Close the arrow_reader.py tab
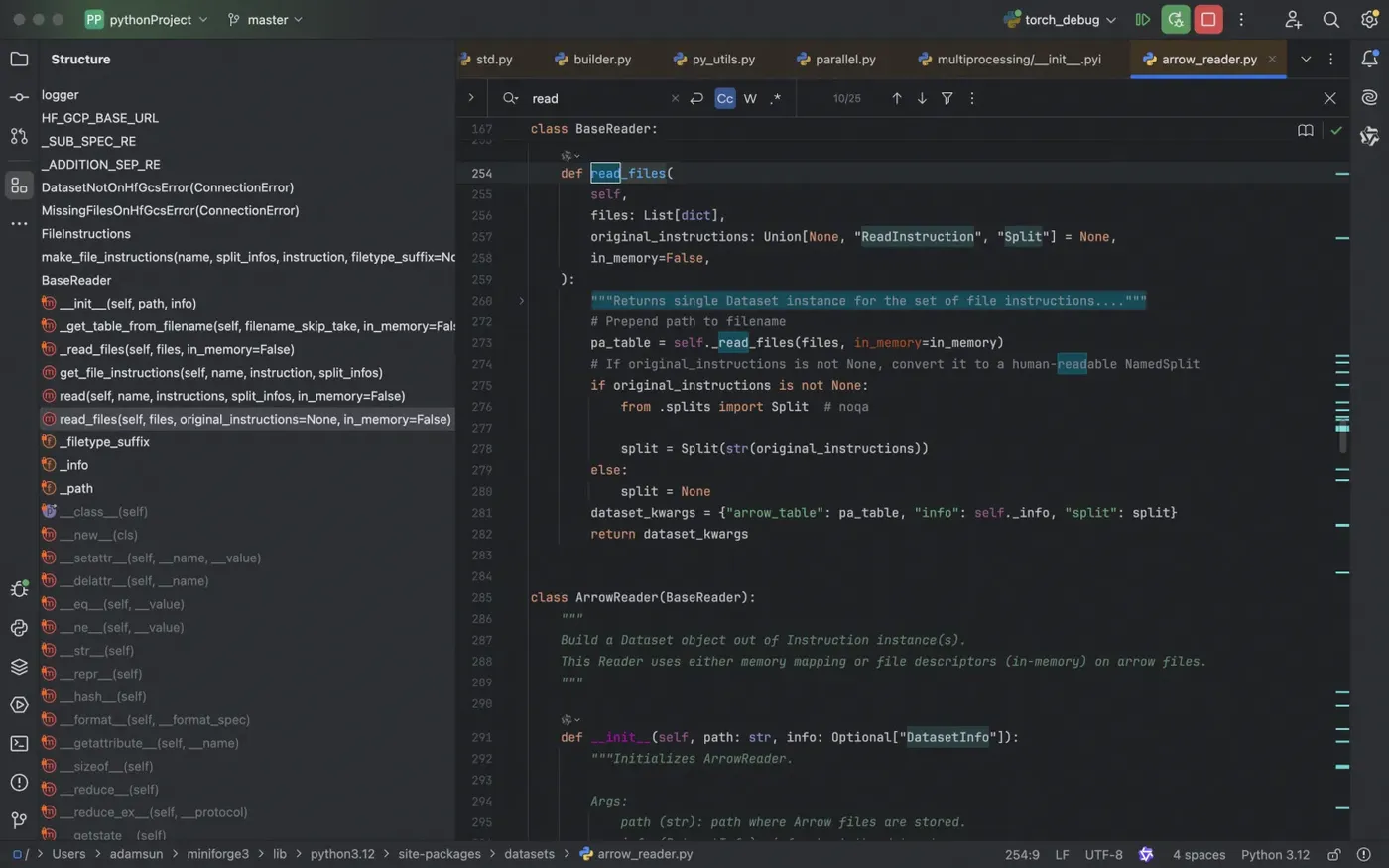Viewport: 1389px width, 868px height. click(x=1272, y=59)
